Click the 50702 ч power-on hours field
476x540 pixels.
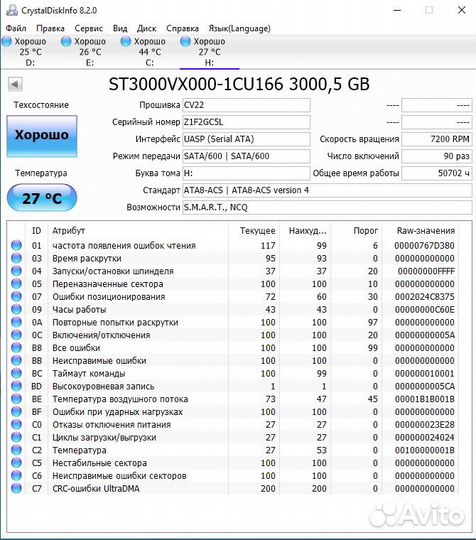437,173
